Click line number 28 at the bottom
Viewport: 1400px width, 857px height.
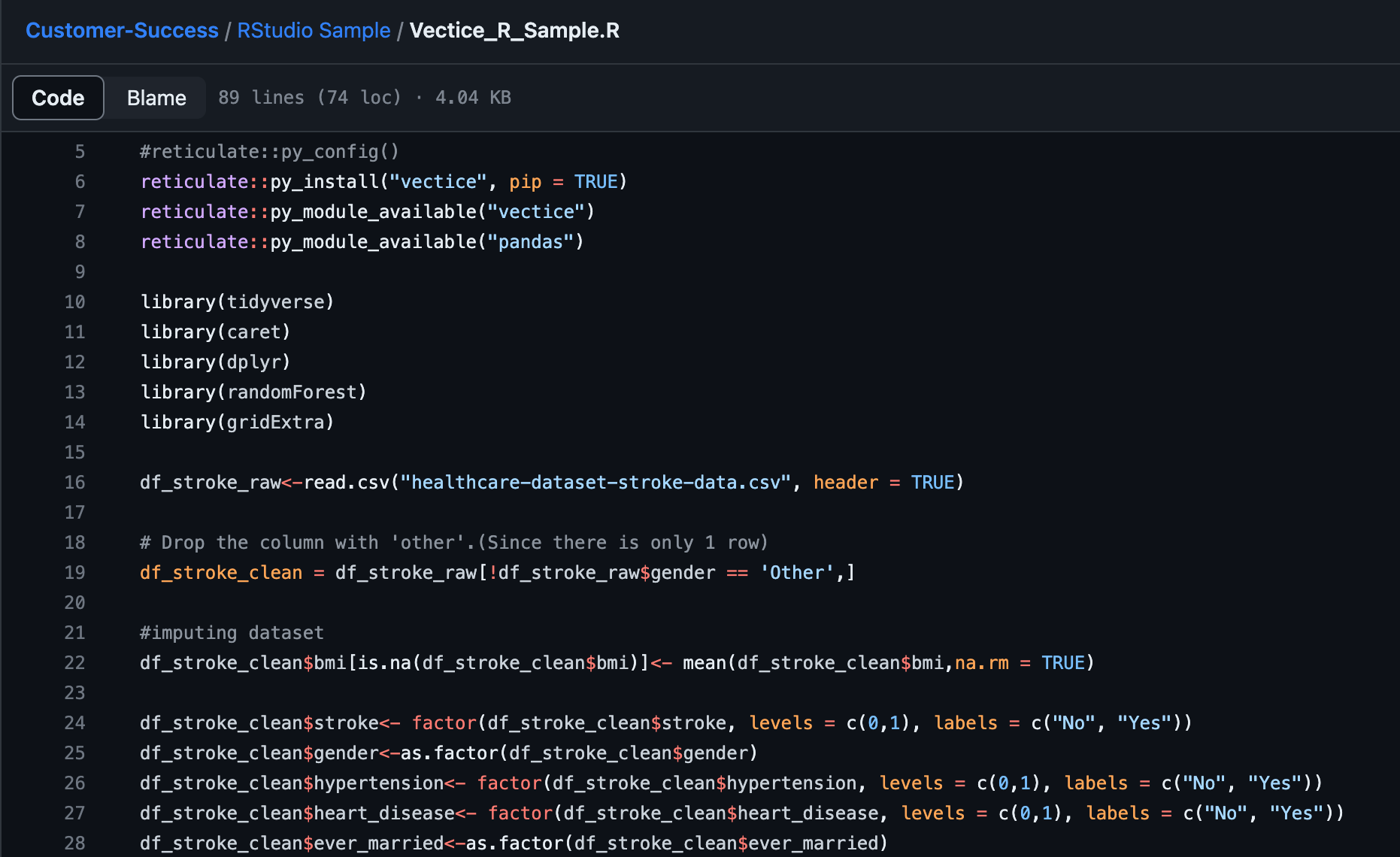point(75,843)
